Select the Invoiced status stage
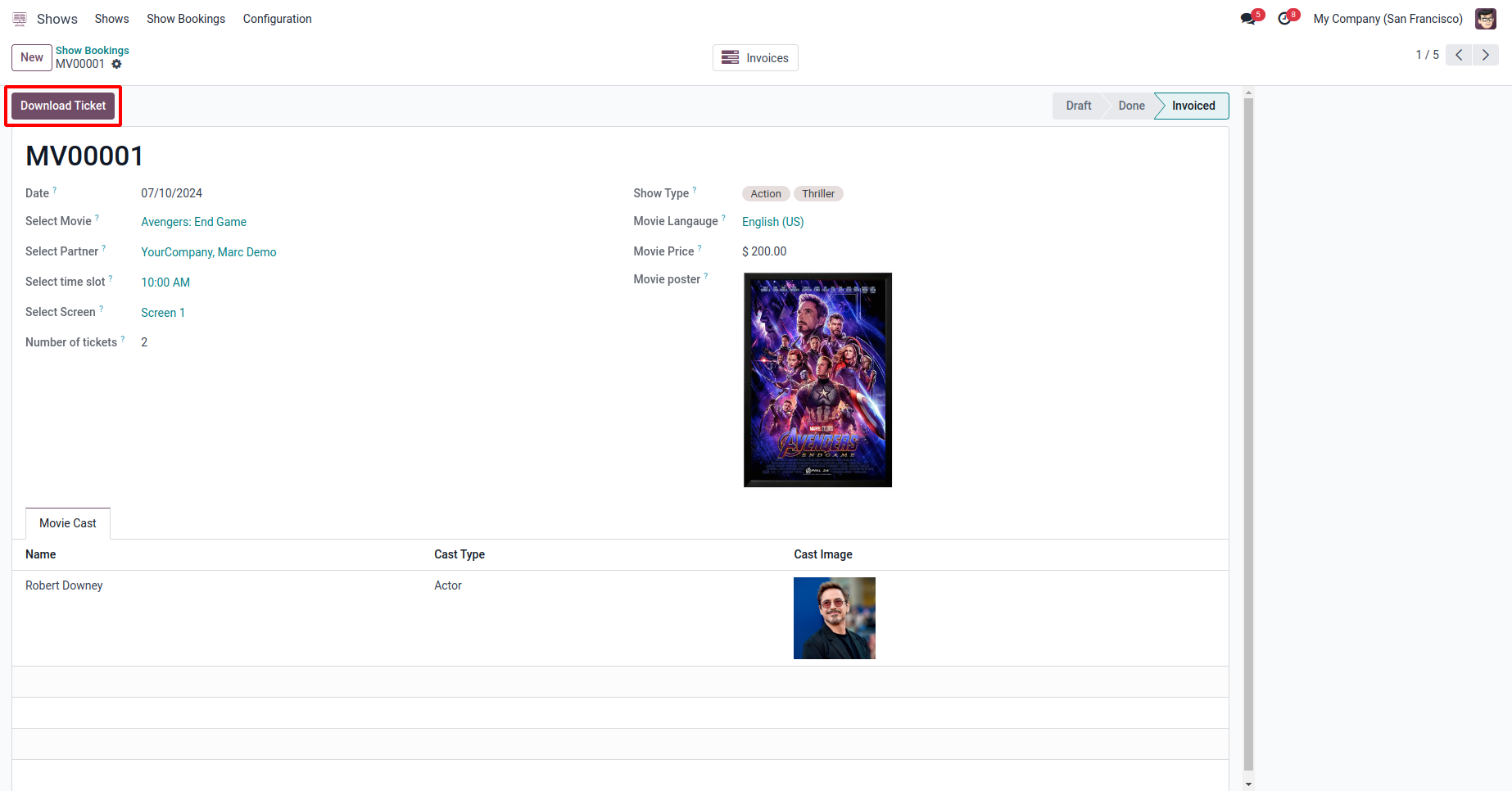Screen dimensions: 1512x791 [1193, 106]
